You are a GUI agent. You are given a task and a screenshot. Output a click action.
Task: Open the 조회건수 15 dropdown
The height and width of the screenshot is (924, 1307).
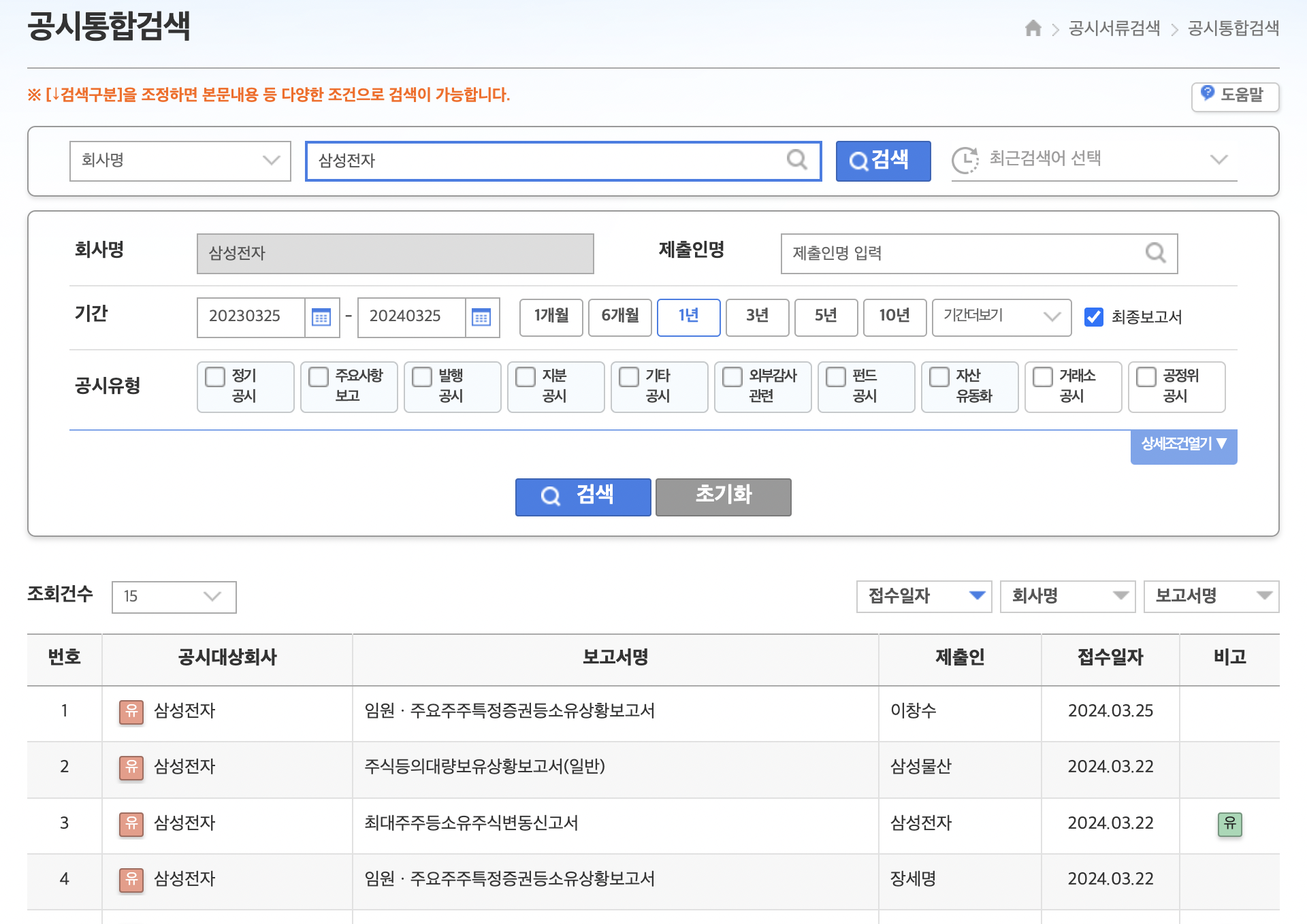174,597
